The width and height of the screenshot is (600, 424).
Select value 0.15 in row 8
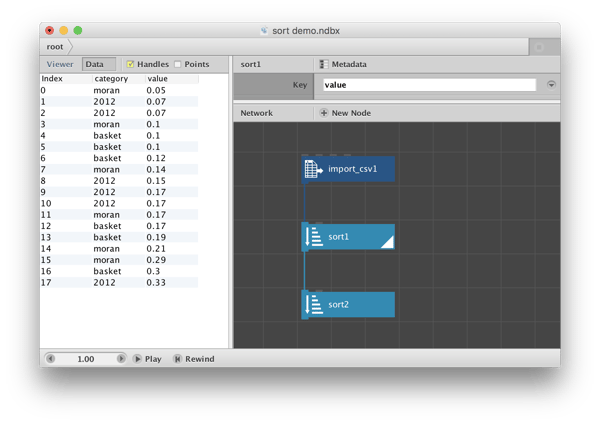pos(156,181)
